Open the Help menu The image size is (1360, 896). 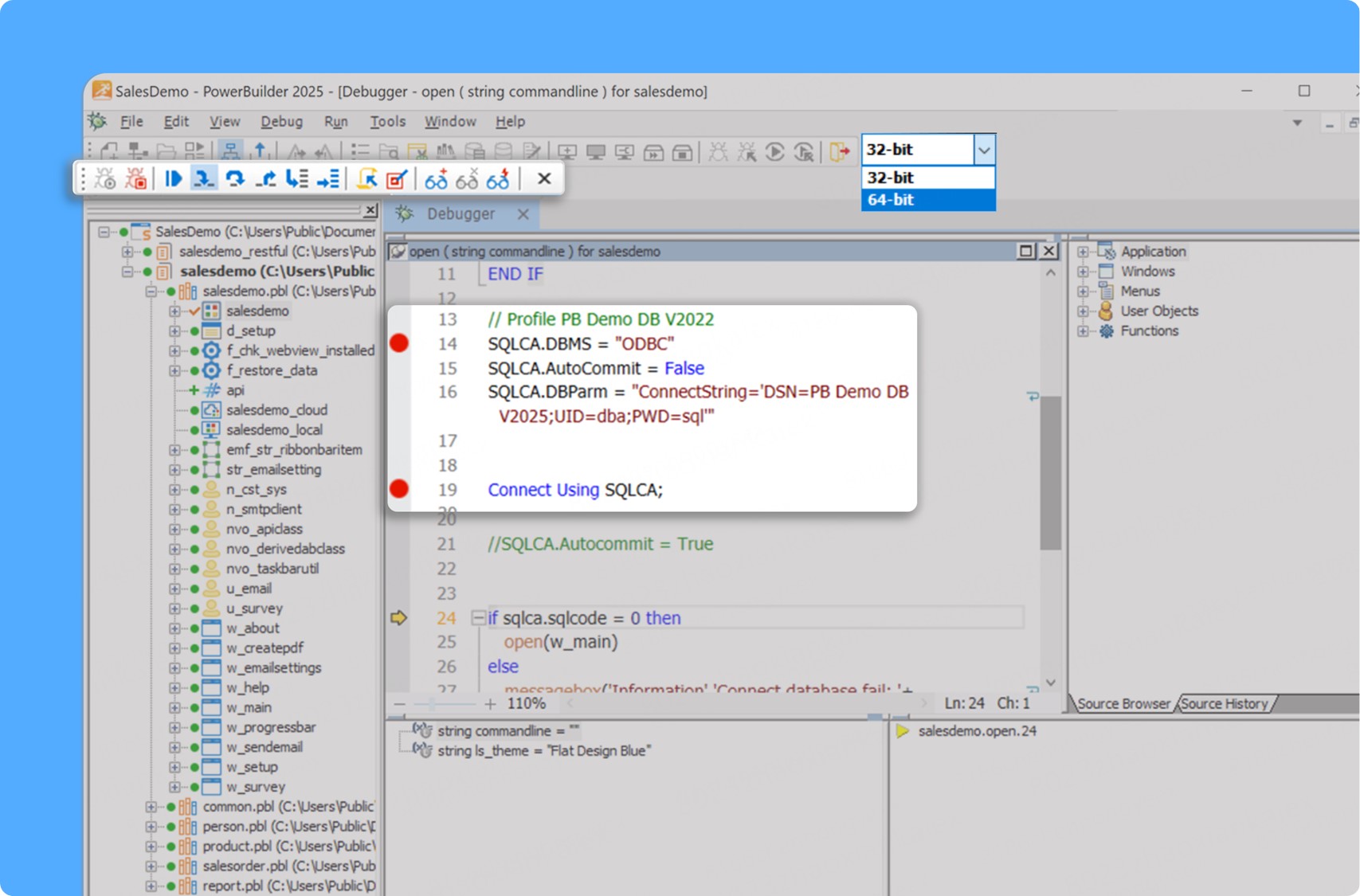pos(510,122)
